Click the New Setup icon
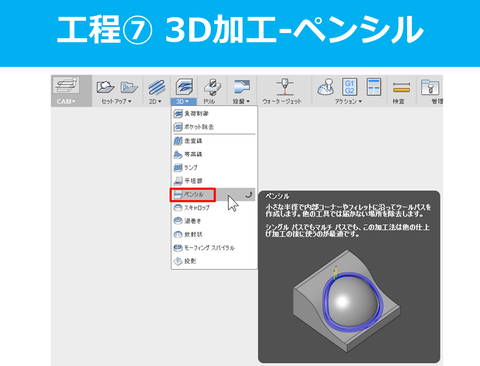Image resolution: width=480 pixels, height=366 pixels. click(x=105, y=87)
